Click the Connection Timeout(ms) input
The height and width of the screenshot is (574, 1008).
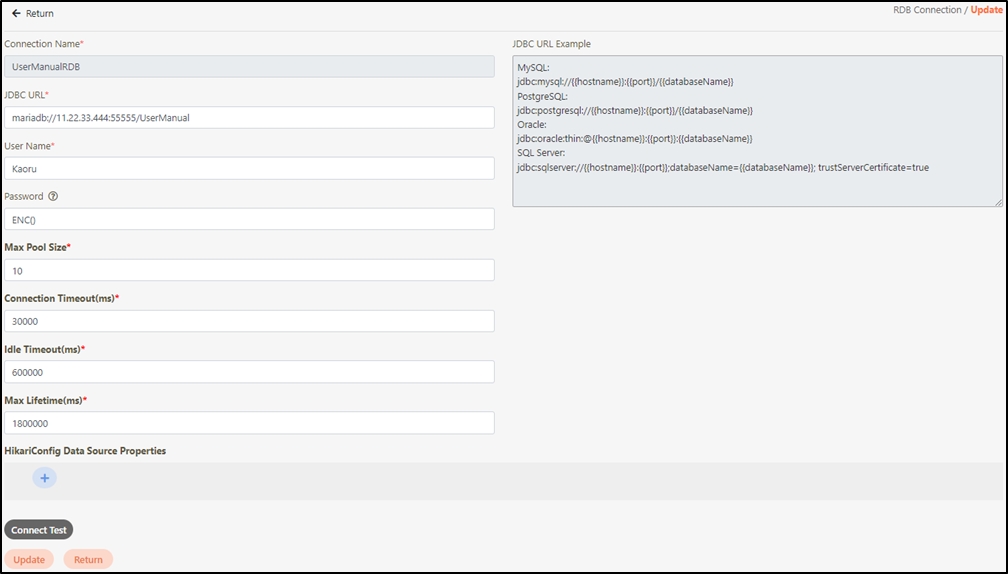249,321
